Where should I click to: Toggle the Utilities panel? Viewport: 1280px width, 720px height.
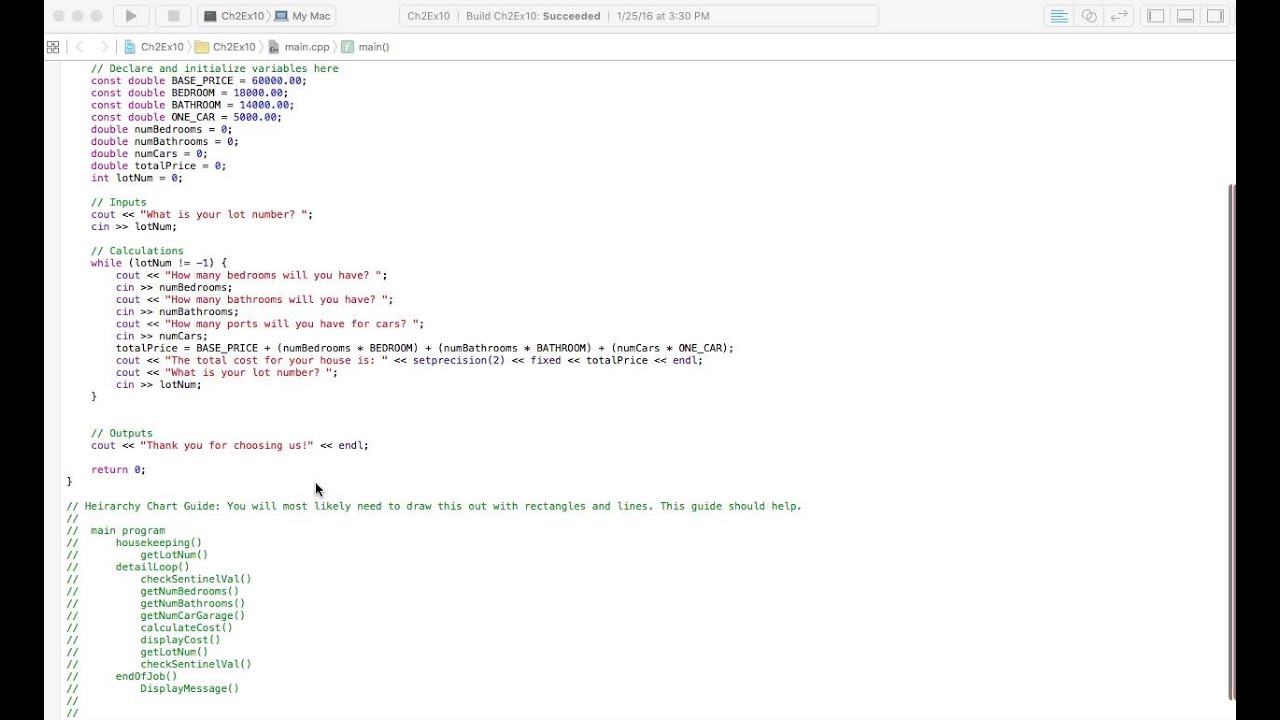(x=1216, y=16)
